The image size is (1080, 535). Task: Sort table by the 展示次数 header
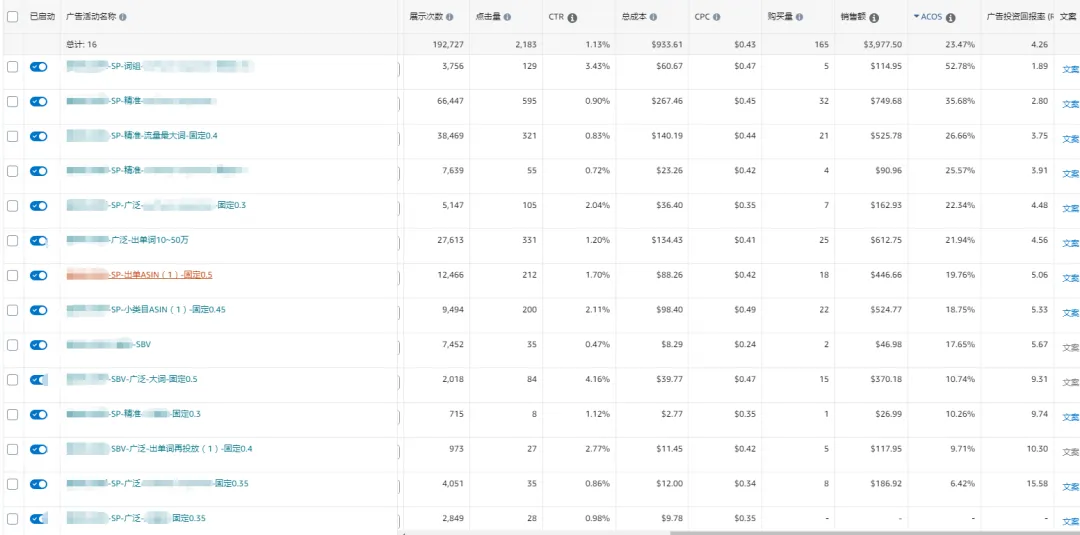click(426, 17)
